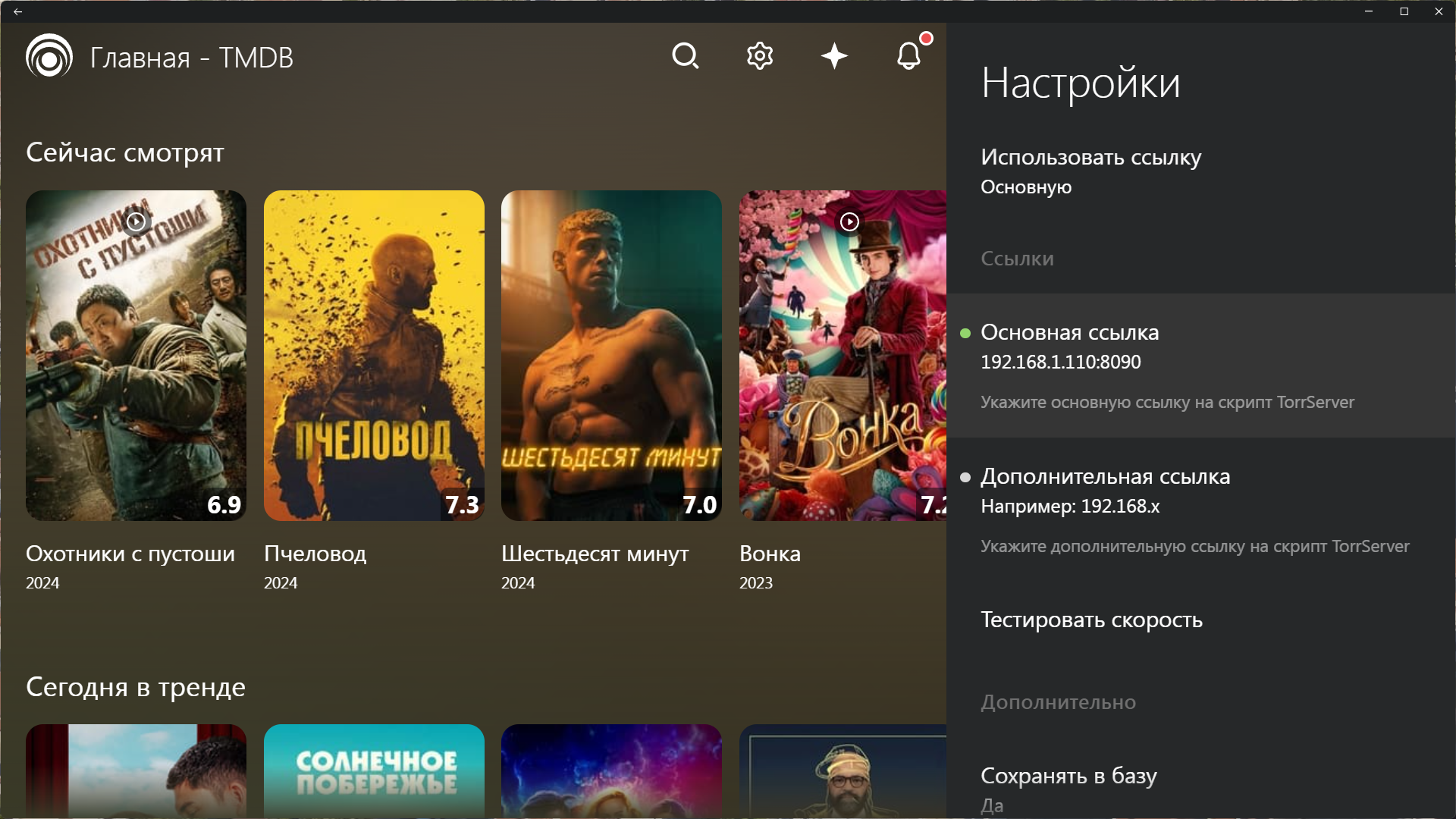
Task: Click play badge on Охотники с пустоши poster
Action: (x=136, y=221)
